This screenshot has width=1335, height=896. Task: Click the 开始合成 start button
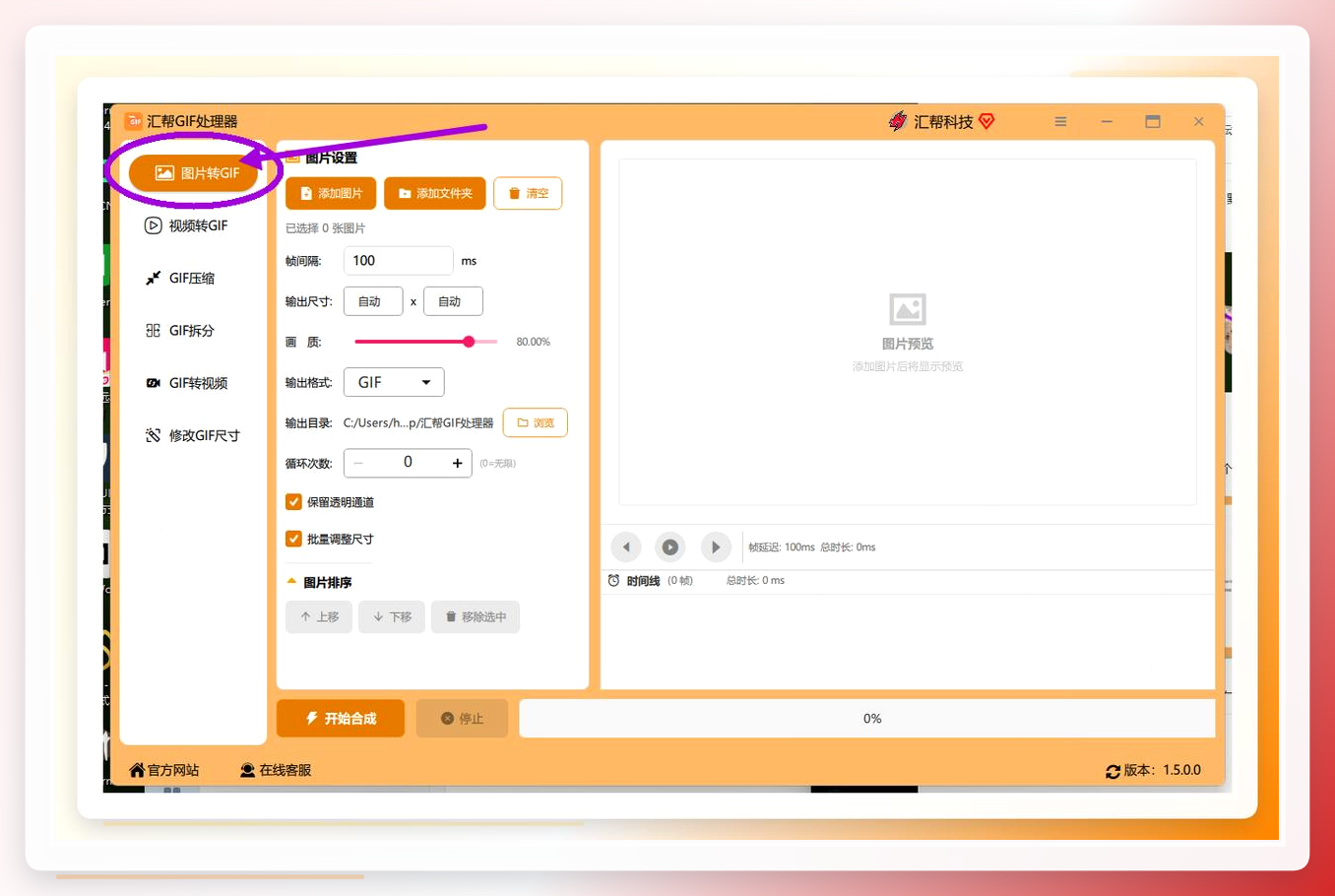[x=341, y=719]
